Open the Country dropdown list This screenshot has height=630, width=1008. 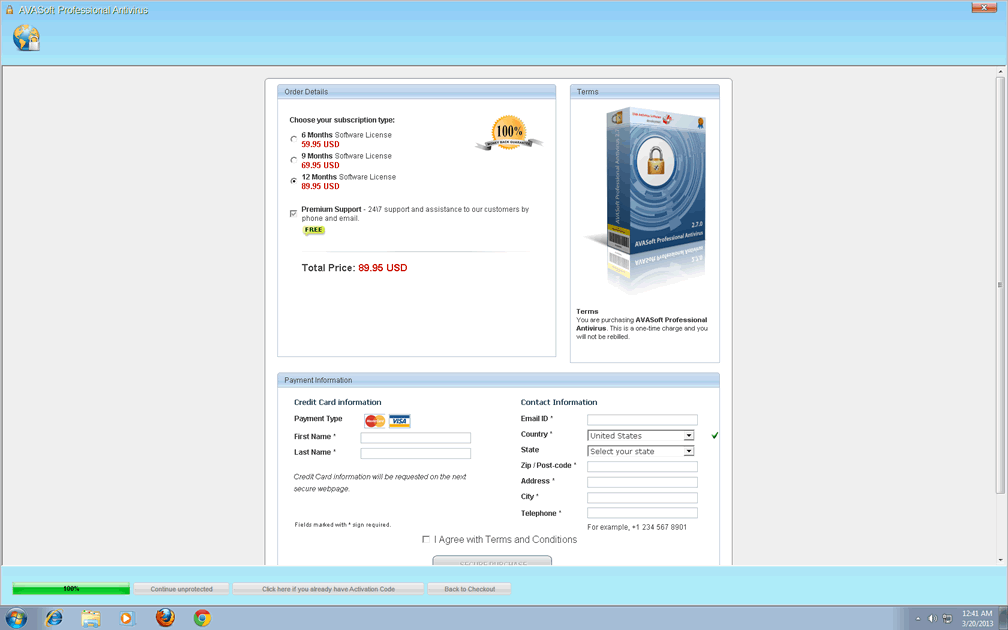689,436
